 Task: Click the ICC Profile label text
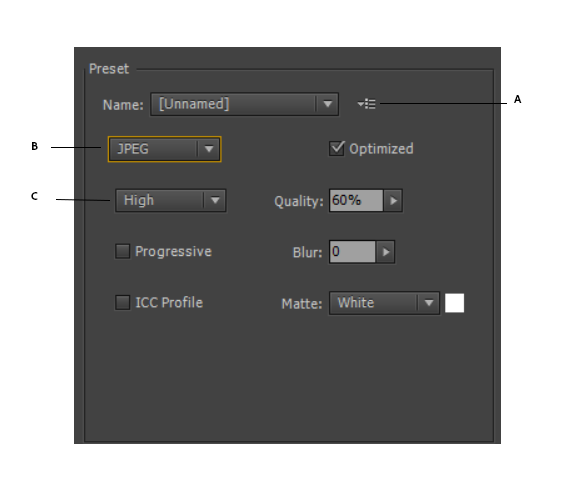169,303
